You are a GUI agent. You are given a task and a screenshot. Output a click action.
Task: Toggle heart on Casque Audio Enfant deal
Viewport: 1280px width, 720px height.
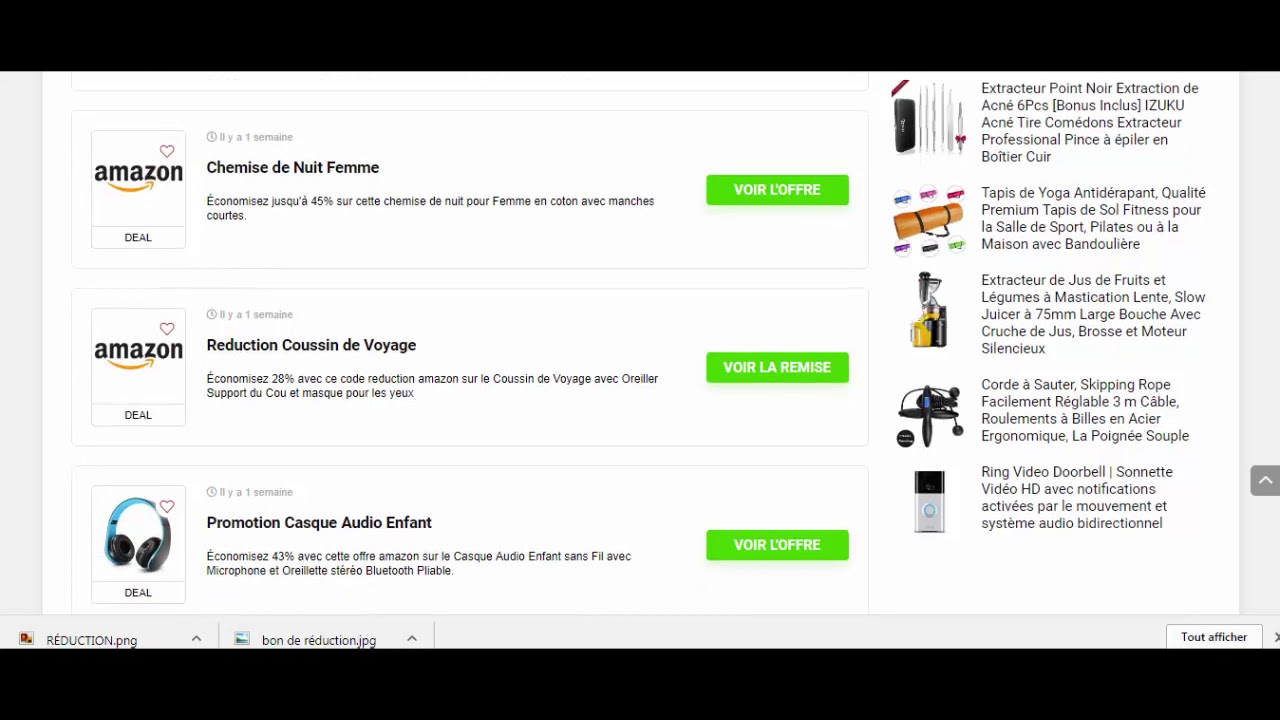[x=167, y=507]
